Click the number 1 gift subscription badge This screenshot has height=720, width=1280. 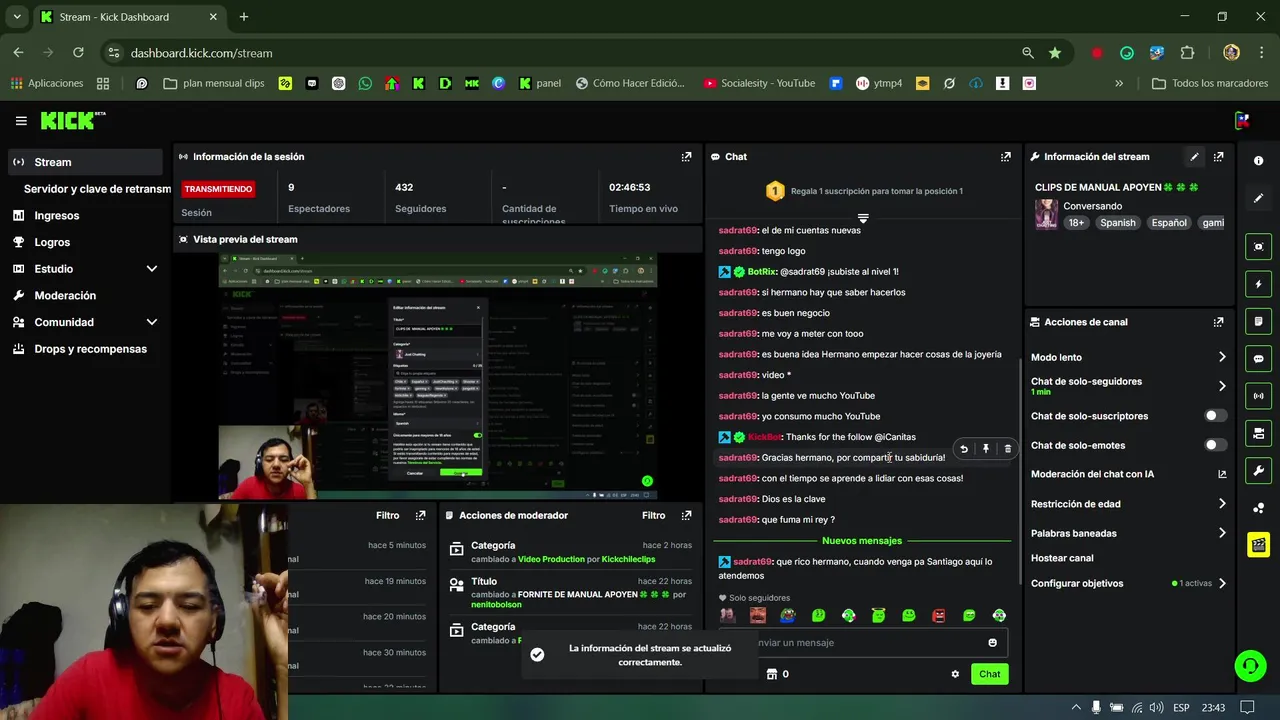coord(774,191)
